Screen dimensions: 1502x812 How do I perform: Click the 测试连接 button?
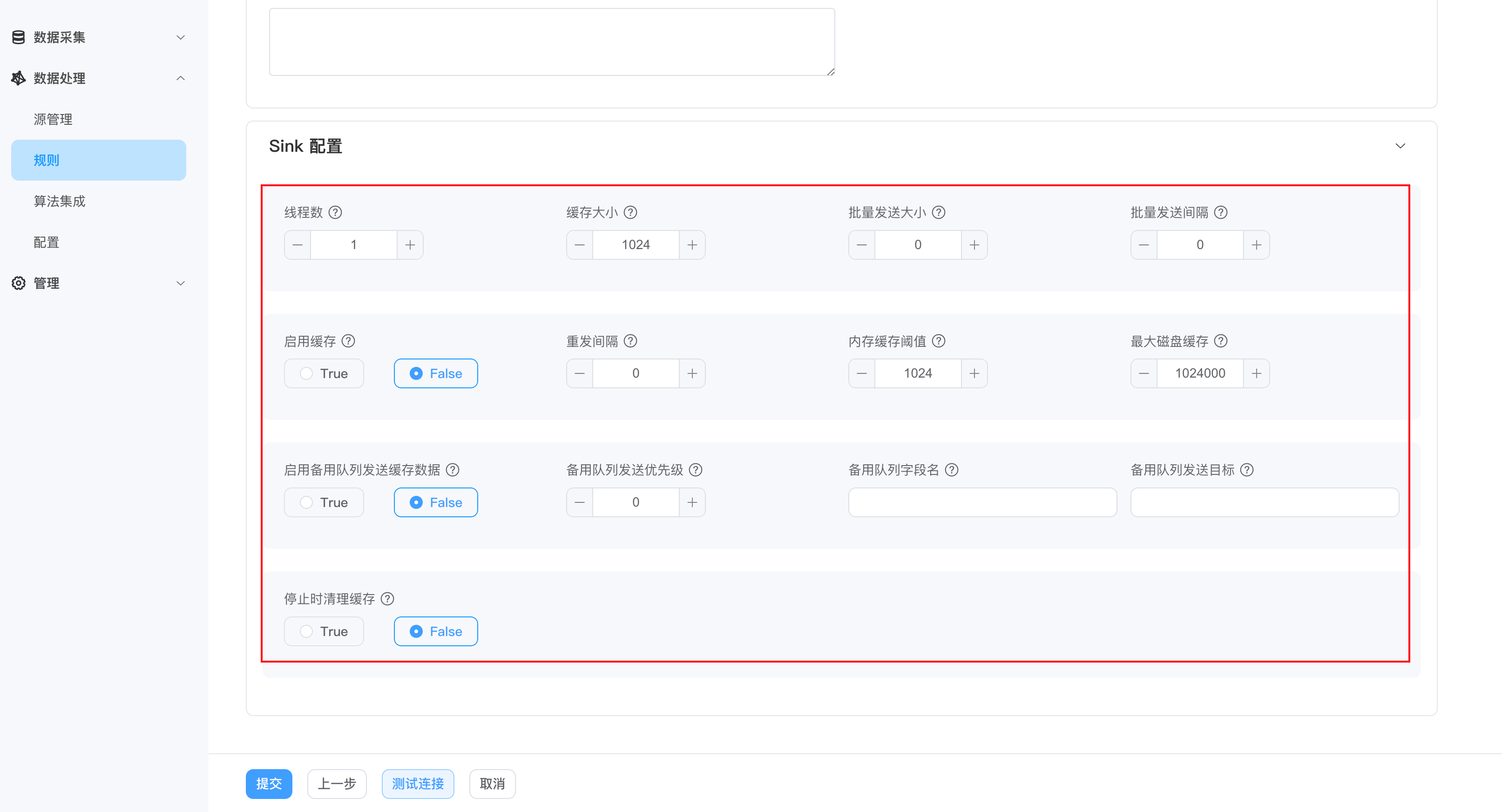418,784
